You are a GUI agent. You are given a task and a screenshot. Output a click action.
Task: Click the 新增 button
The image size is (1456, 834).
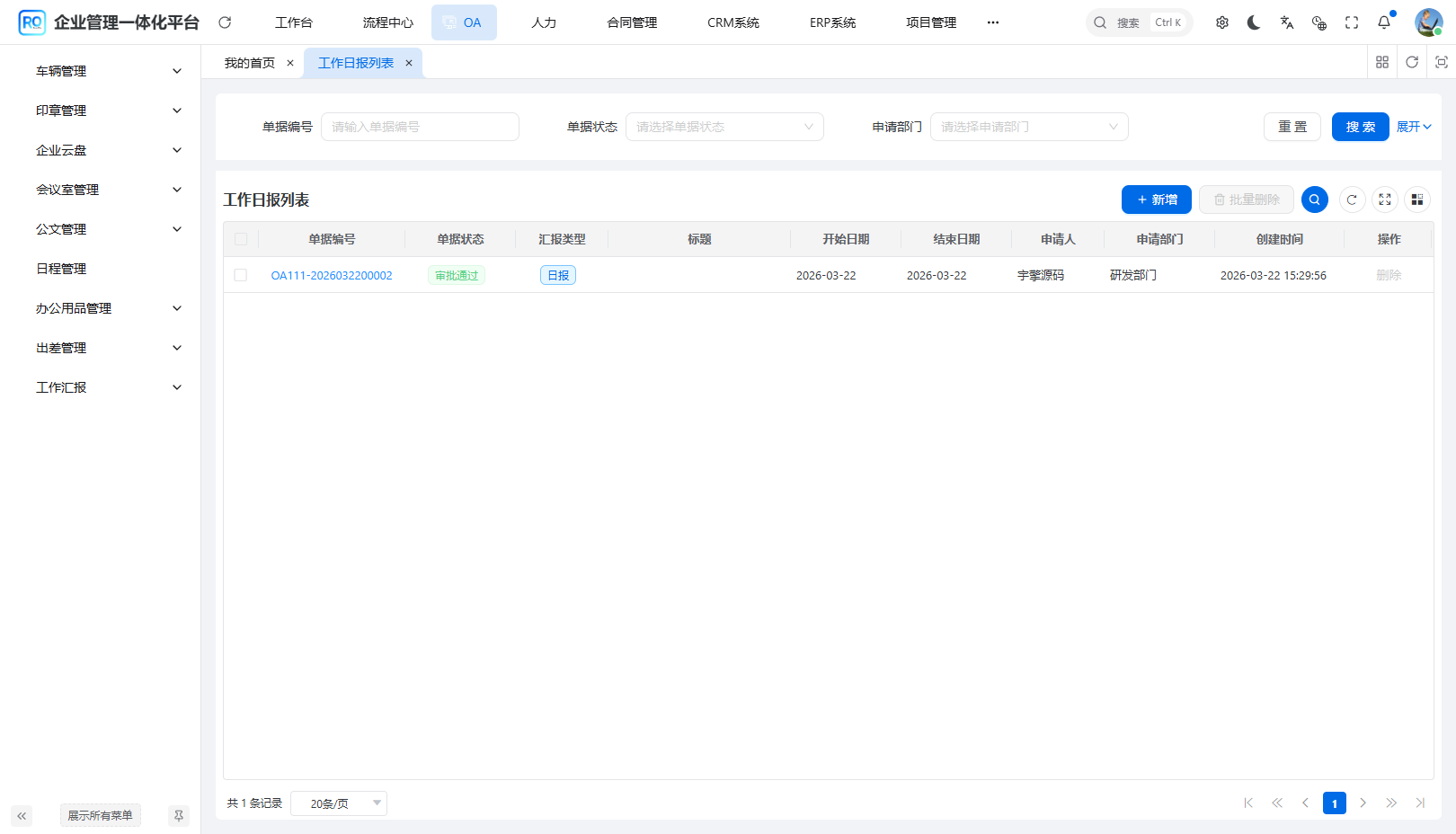click(1156, 200)
